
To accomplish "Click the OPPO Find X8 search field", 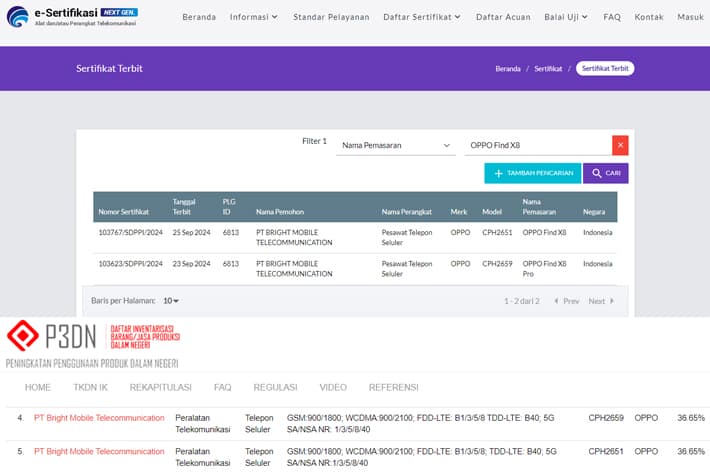I will point(538,145).
